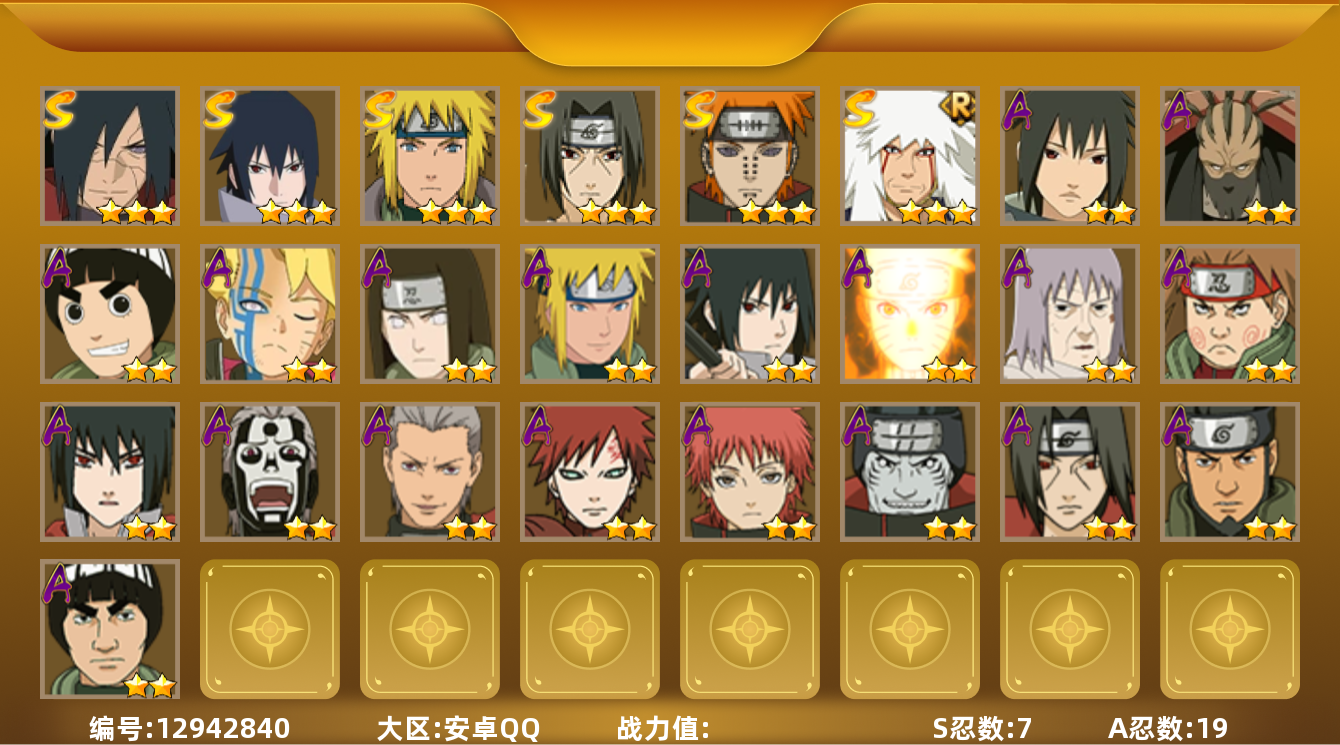The height and width of the screenshot is (745, 1340).
Task: Choose the Might Guy portrait in the bottom row
Action: click(x=110, y=629)
